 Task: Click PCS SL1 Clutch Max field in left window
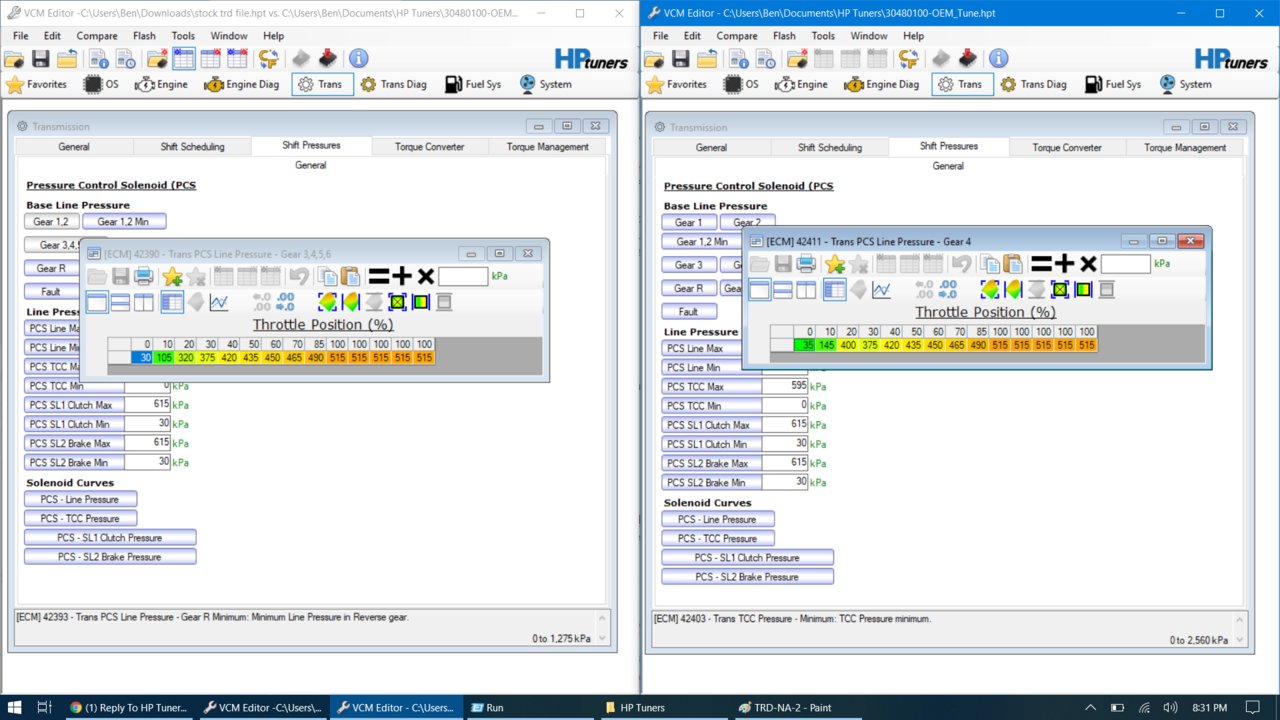click(x=146, y=405)
